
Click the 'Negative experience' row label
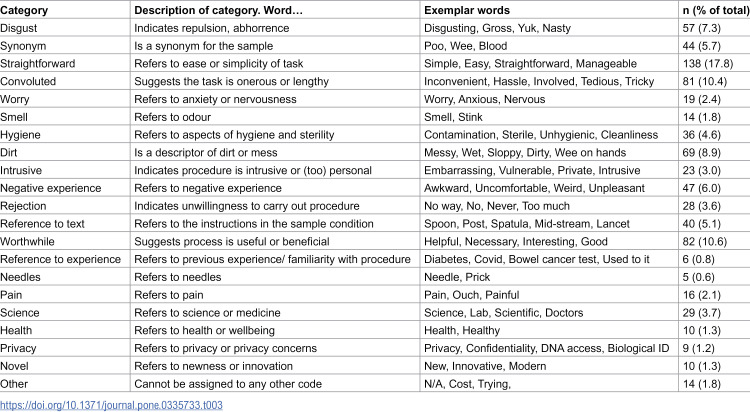(x=51, y=188)
